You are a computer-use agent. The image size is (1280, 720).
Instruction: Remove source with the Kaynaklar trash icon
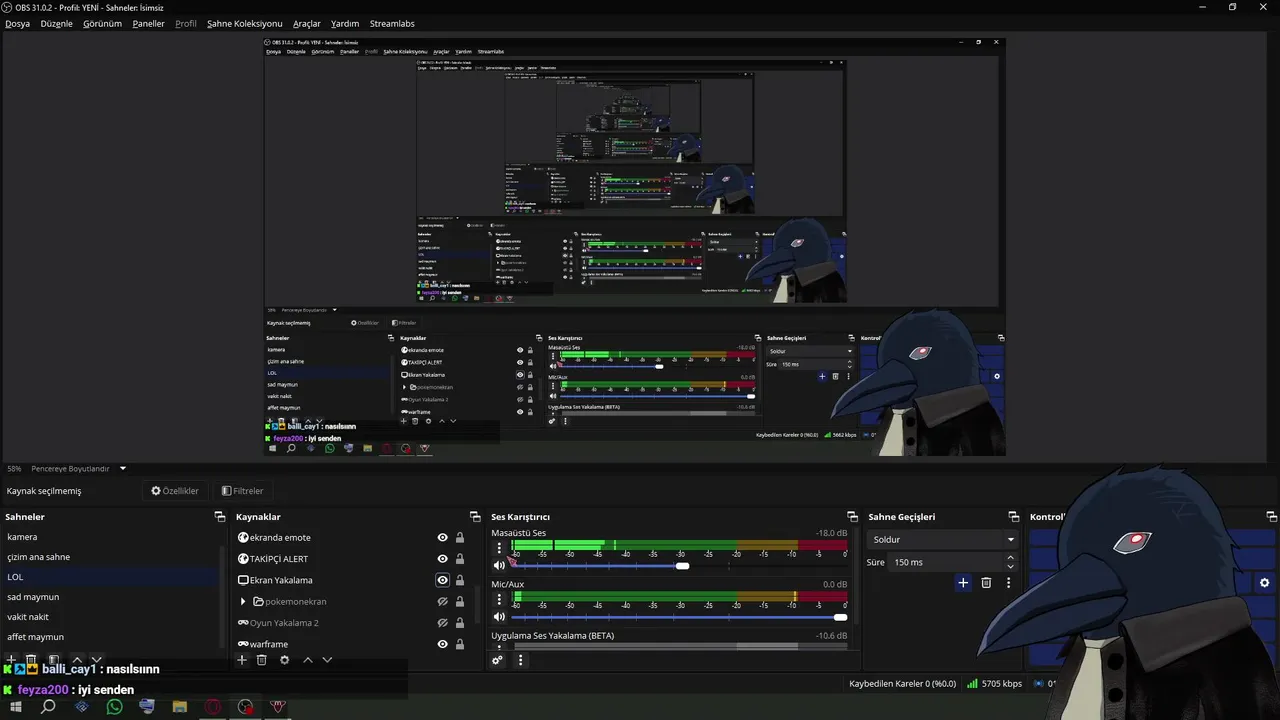(262, 660)
